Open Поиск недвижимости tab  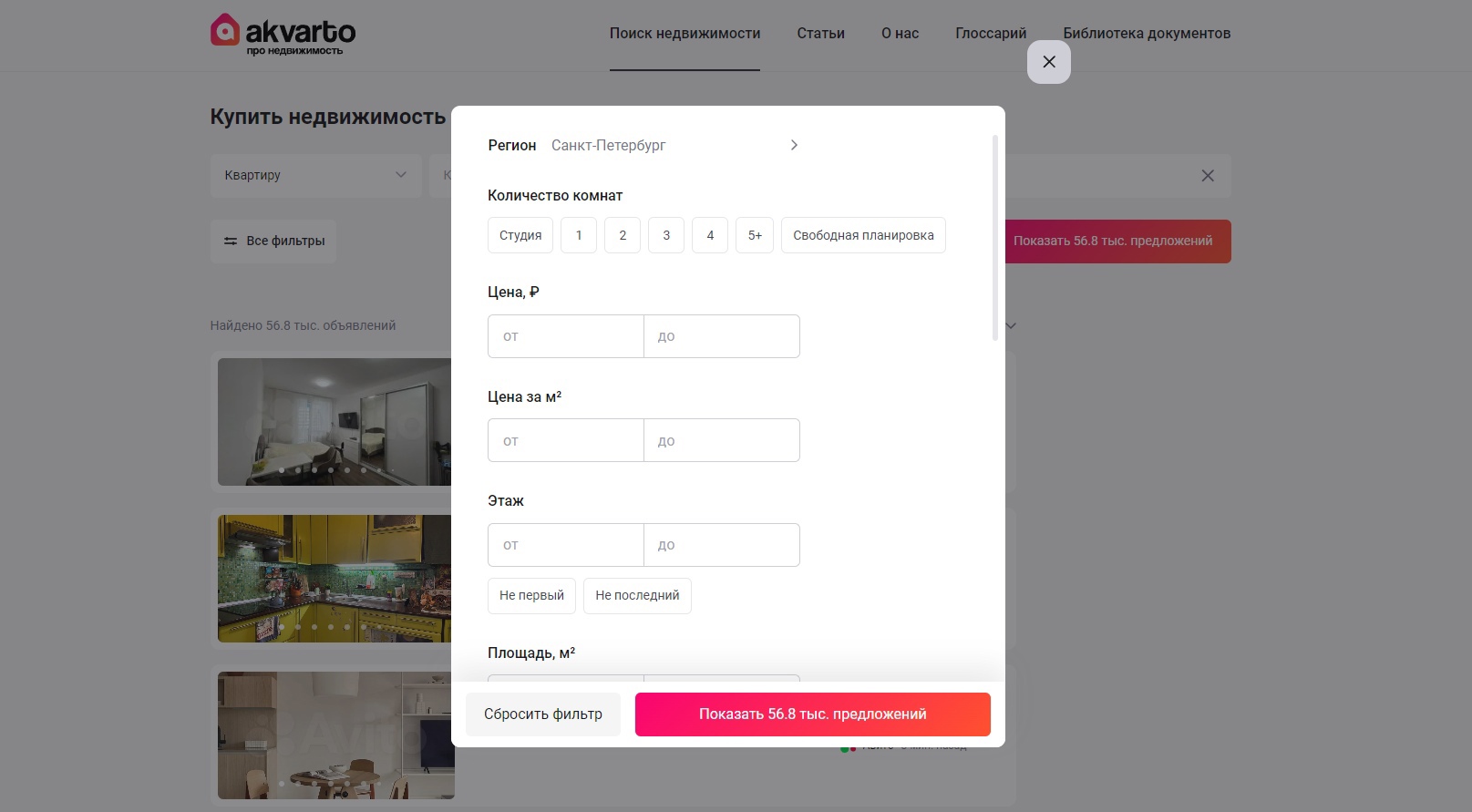tap(685, 34)
